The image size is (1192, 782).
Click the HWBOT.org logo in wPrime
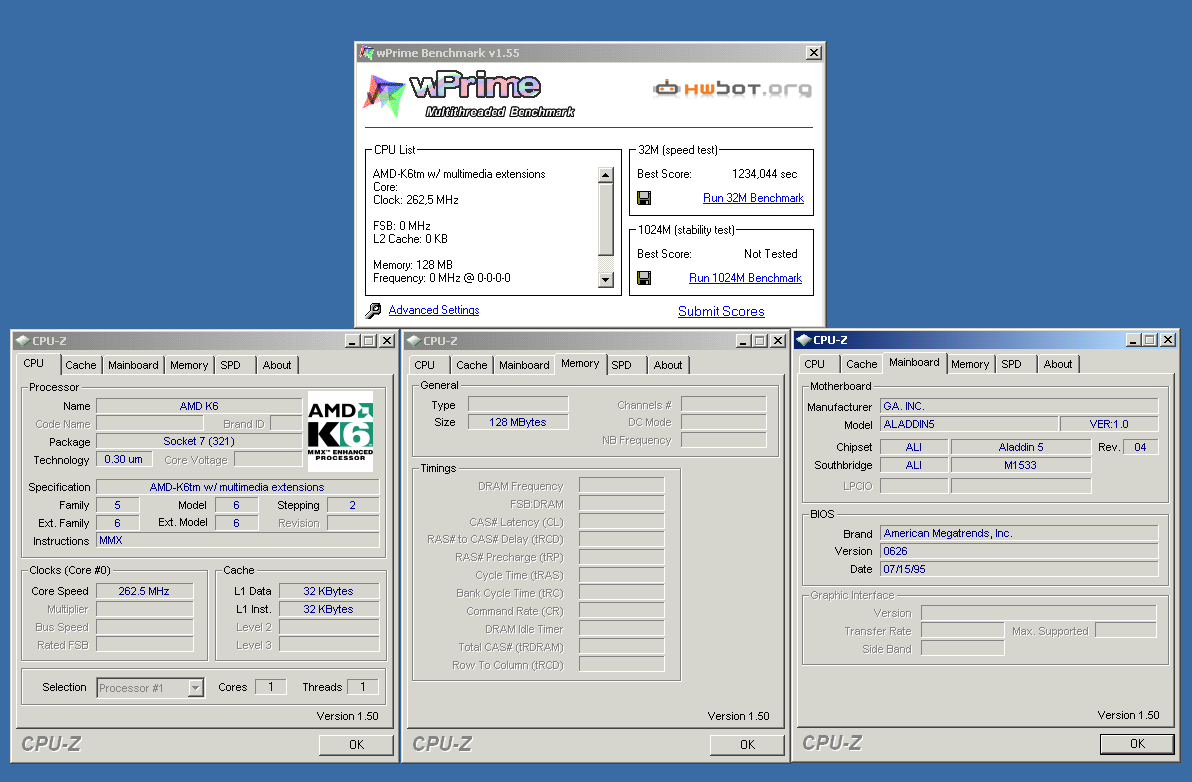click(x=732, y=89)
